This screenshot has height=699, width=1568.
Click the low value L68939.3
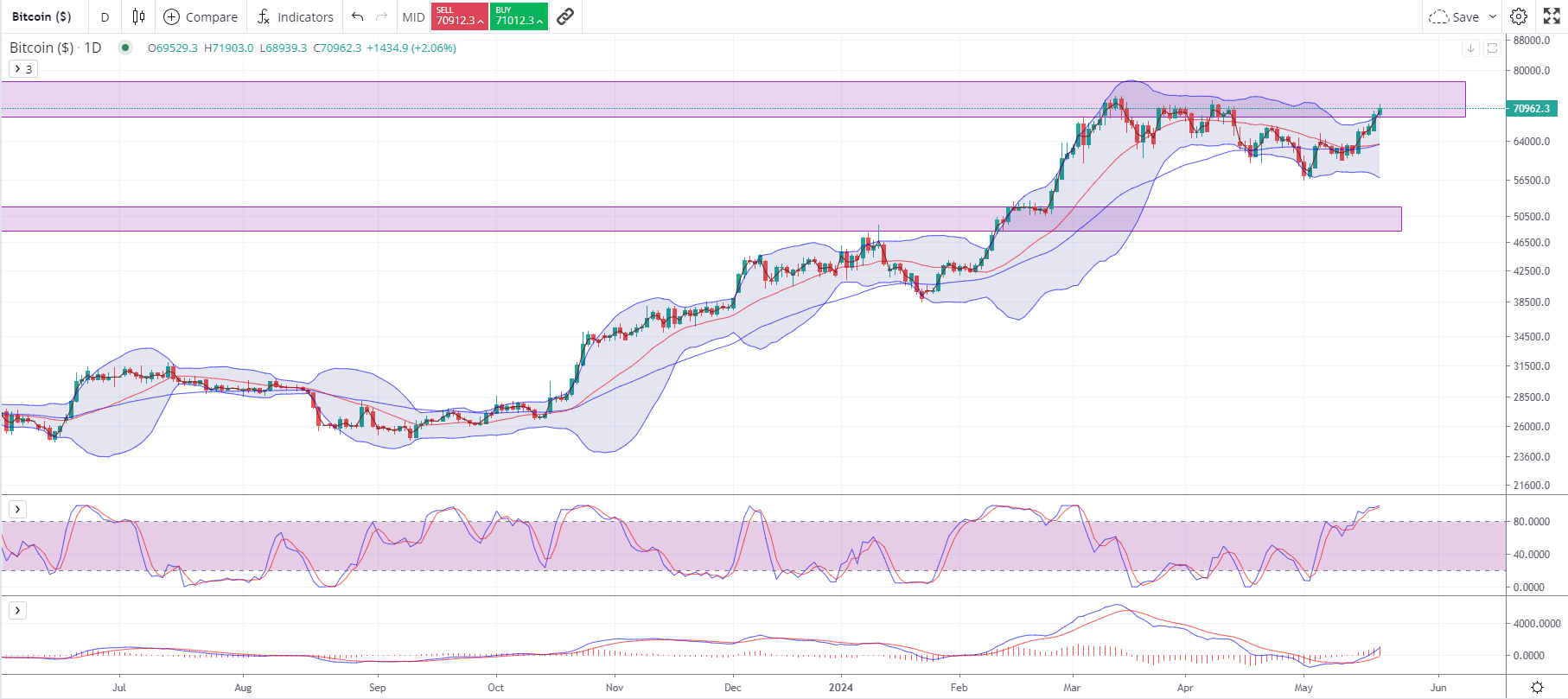284,48
